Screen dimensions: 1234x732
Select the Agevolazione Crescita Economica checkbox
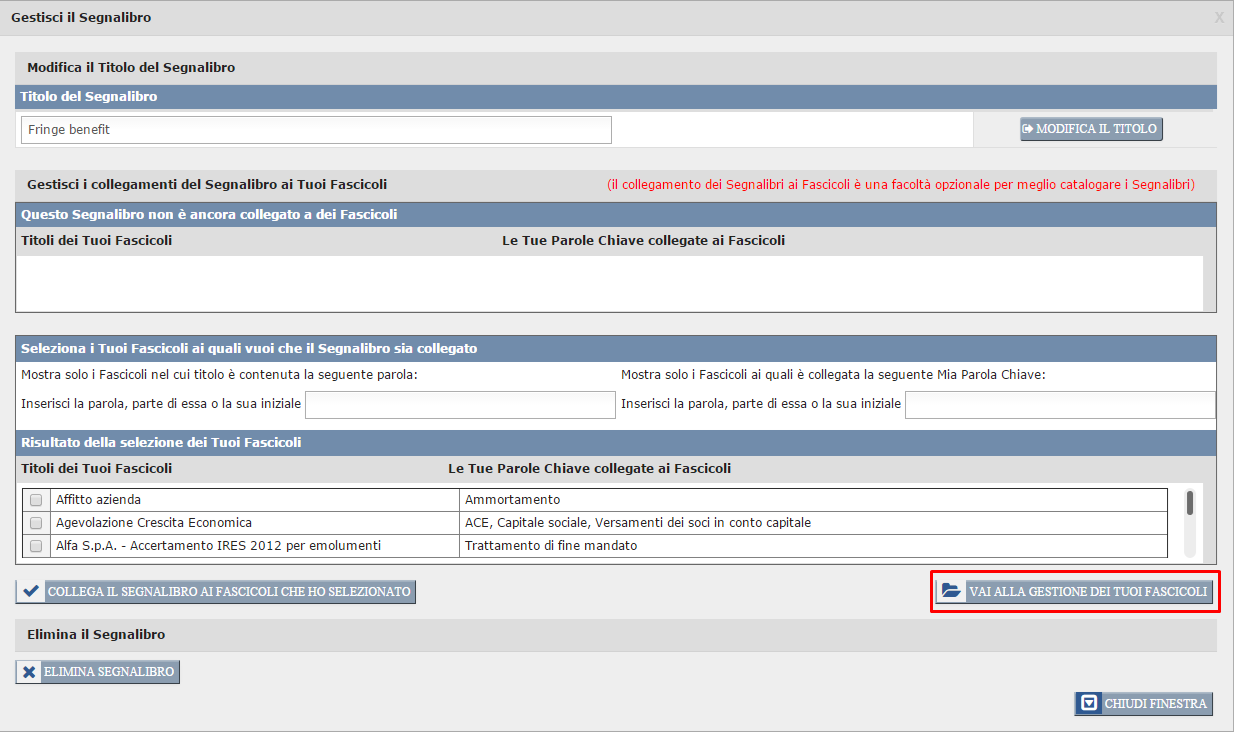click(36, 523)
